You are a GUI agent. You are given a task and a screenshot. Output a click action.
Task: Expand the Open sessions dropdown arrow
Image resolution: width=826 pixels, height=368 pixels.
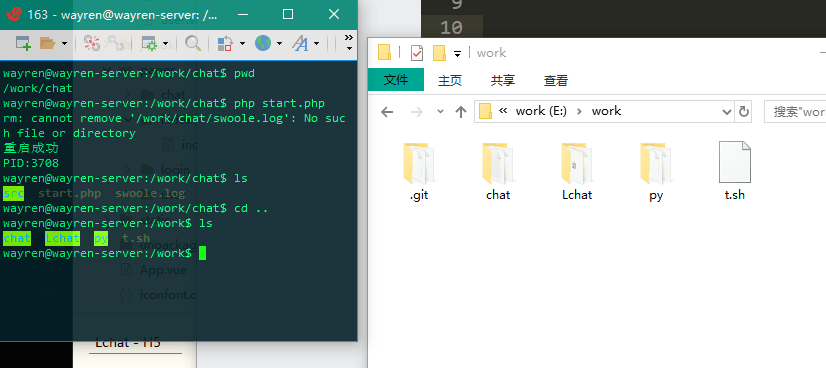[64, 43]
